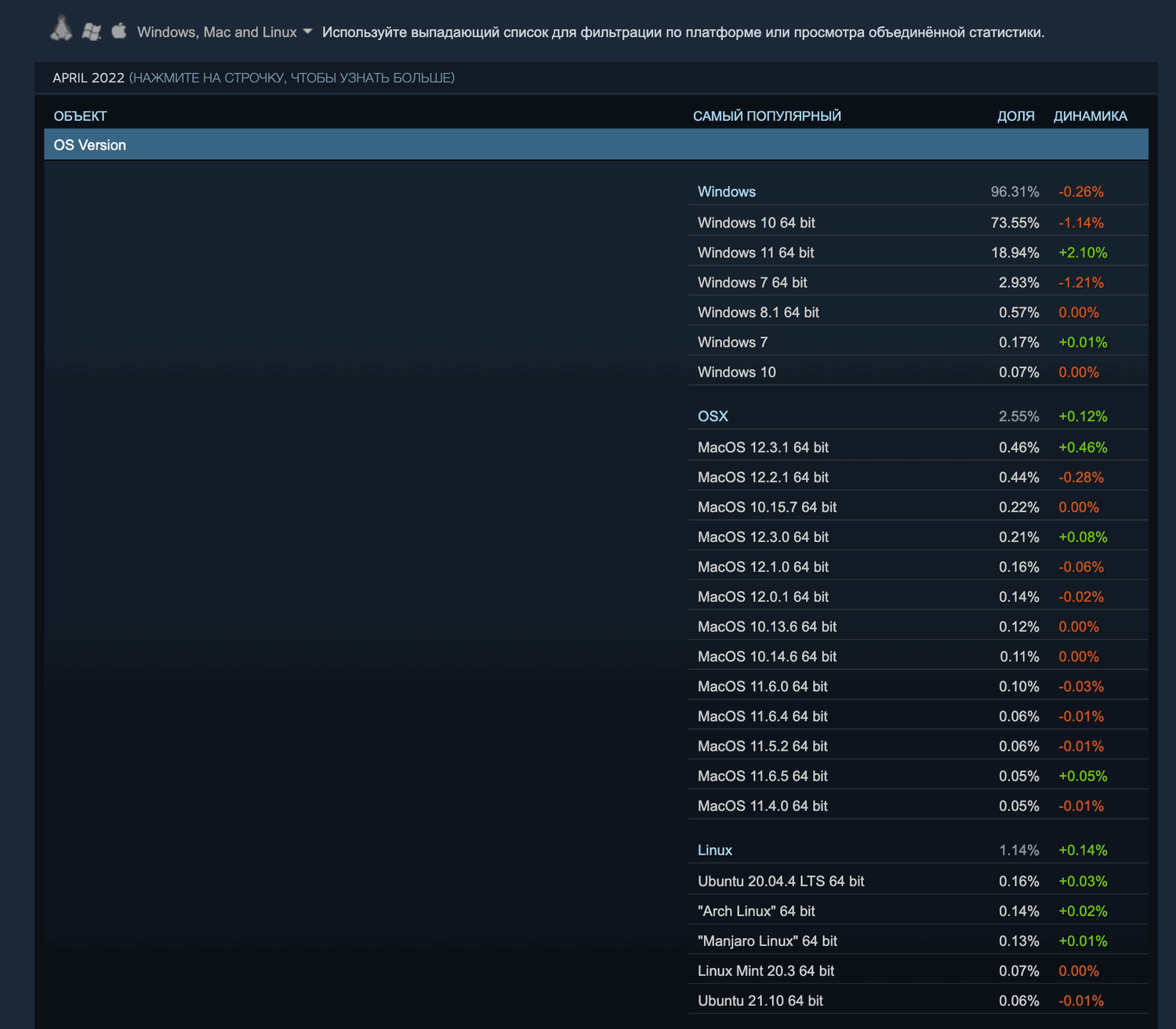Click the hint "НАЖМИТЕ НА СТРОЧКУ, ЧТОБЫ УЗНАТЬ БОЛЬШЕ"
Image resolution: width=1176 pixels, height=1029 pixels.
point(292,78)
